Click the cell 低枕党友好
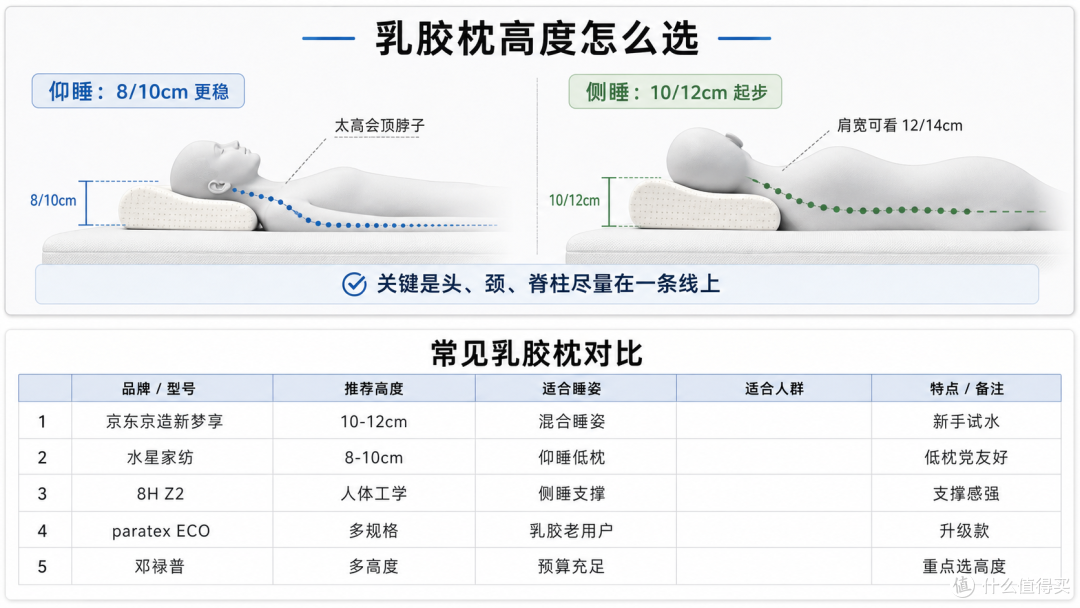1080x608 pixels. (966, 457)
